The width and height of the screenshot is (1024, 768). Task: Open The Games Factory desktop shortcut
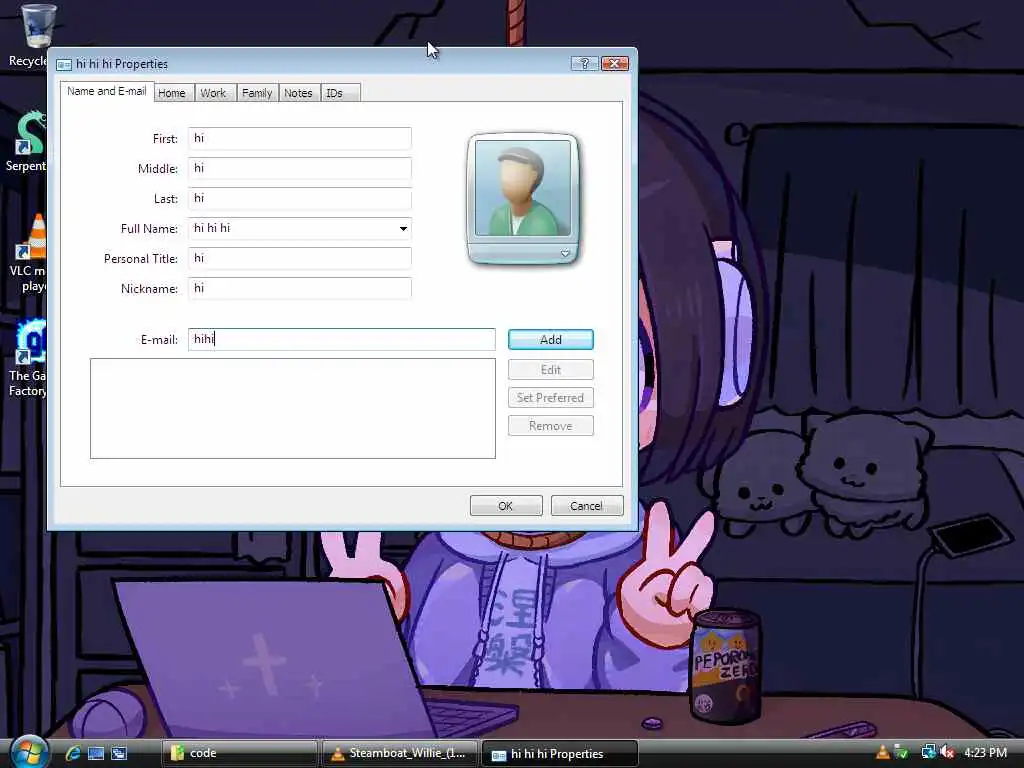click(x=27, y=358)
